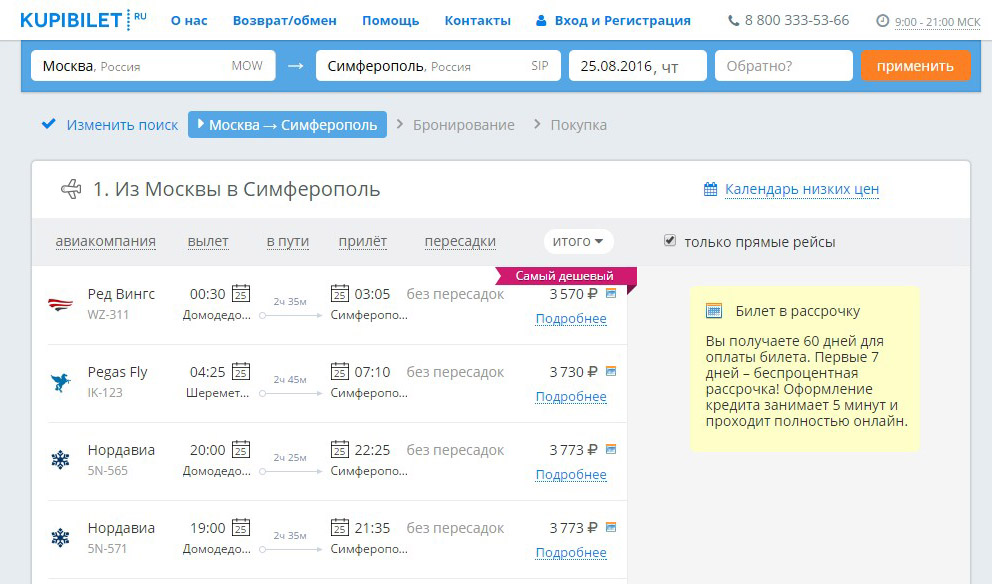
Task: Sort flights by пересадки
Action: coord(460,241)
